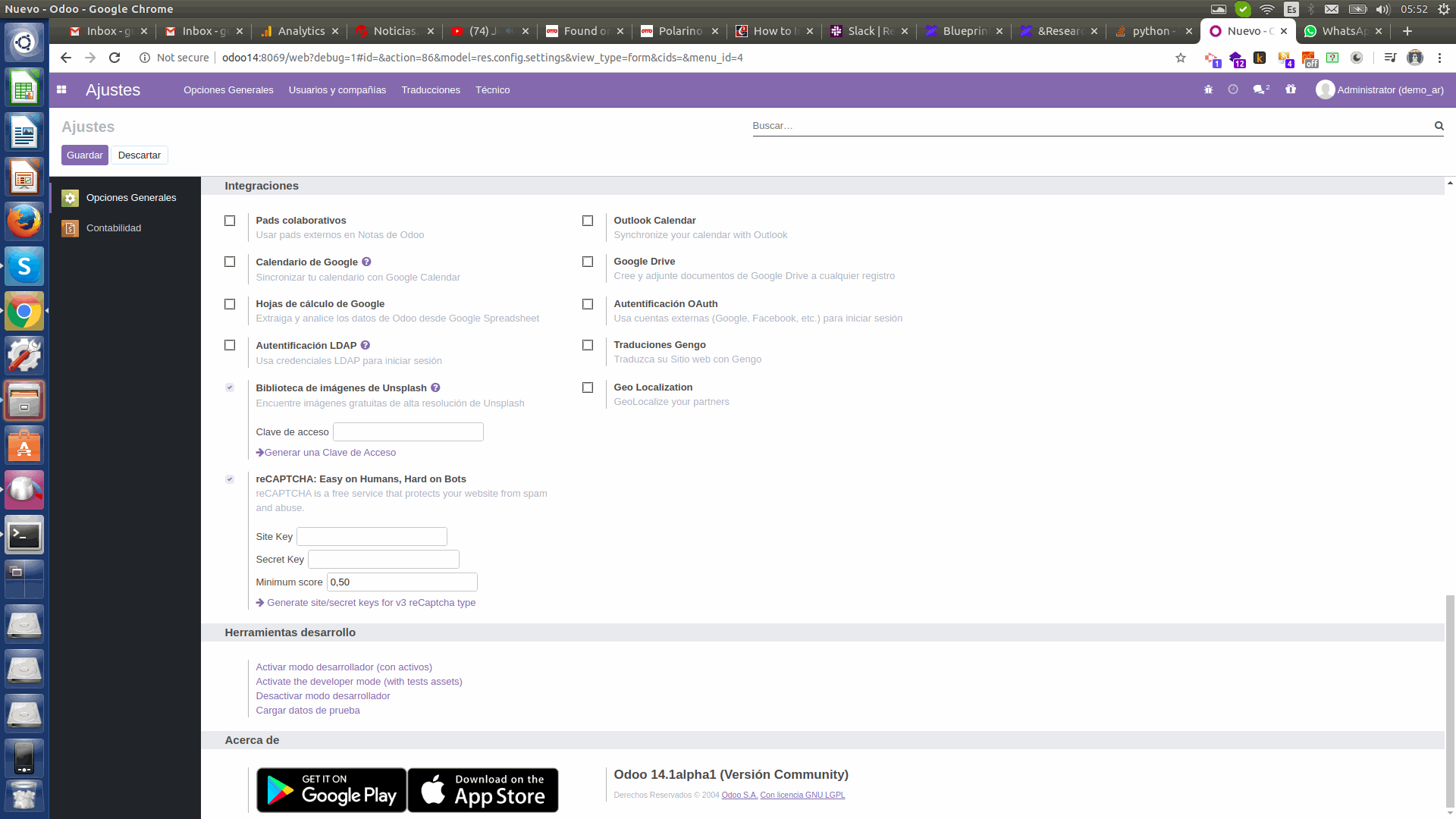1456x819 pixels.
Task: Open a new browser tab
Action: pyautogui.click(x=1407, y=31)
